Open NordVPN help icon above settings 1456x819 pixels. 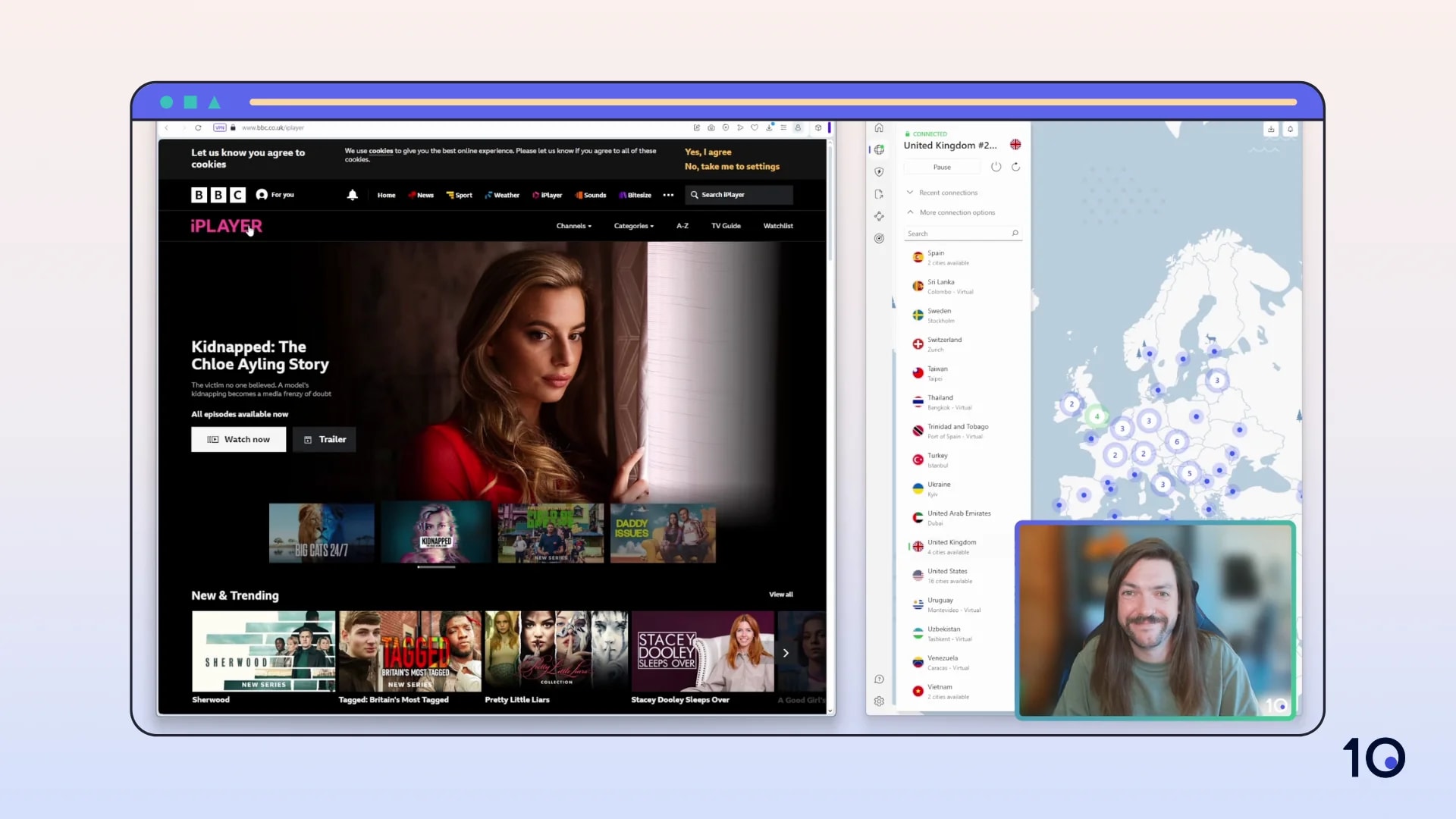click(x=879, y=679)
